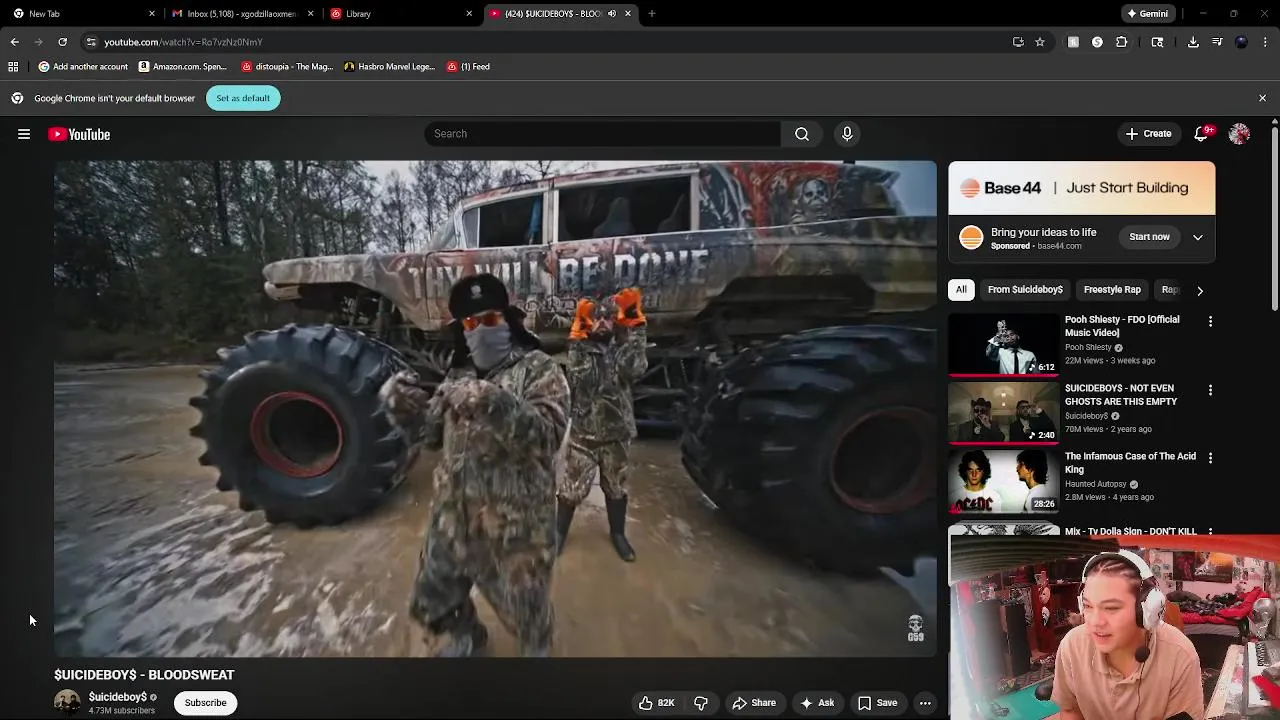Open options for Pooh Shiesty video
The height and width of the screenshot is (720, 1280).
pyautogui.click(x=1210, y=322)
